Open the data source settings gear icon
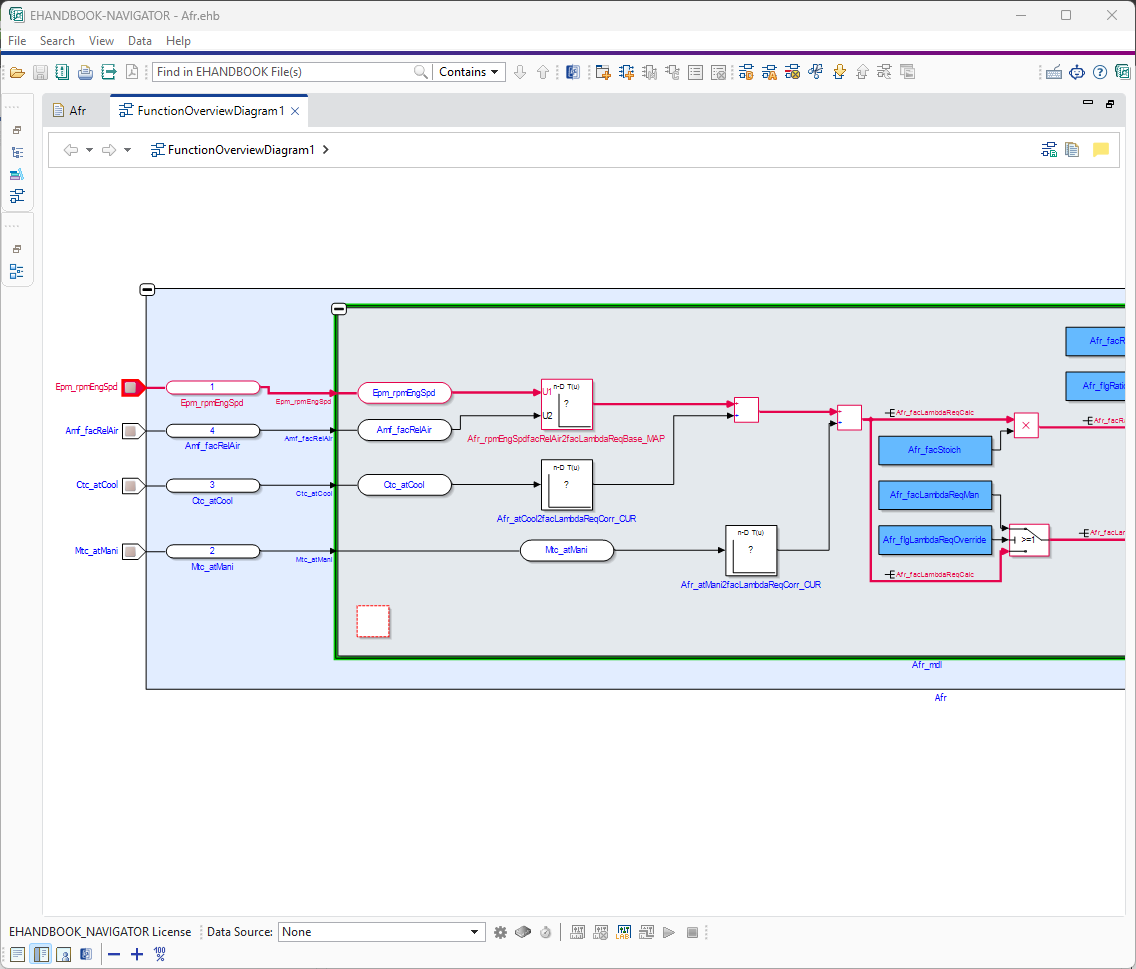The image size is (1136, 969). (x=501, y=933)
